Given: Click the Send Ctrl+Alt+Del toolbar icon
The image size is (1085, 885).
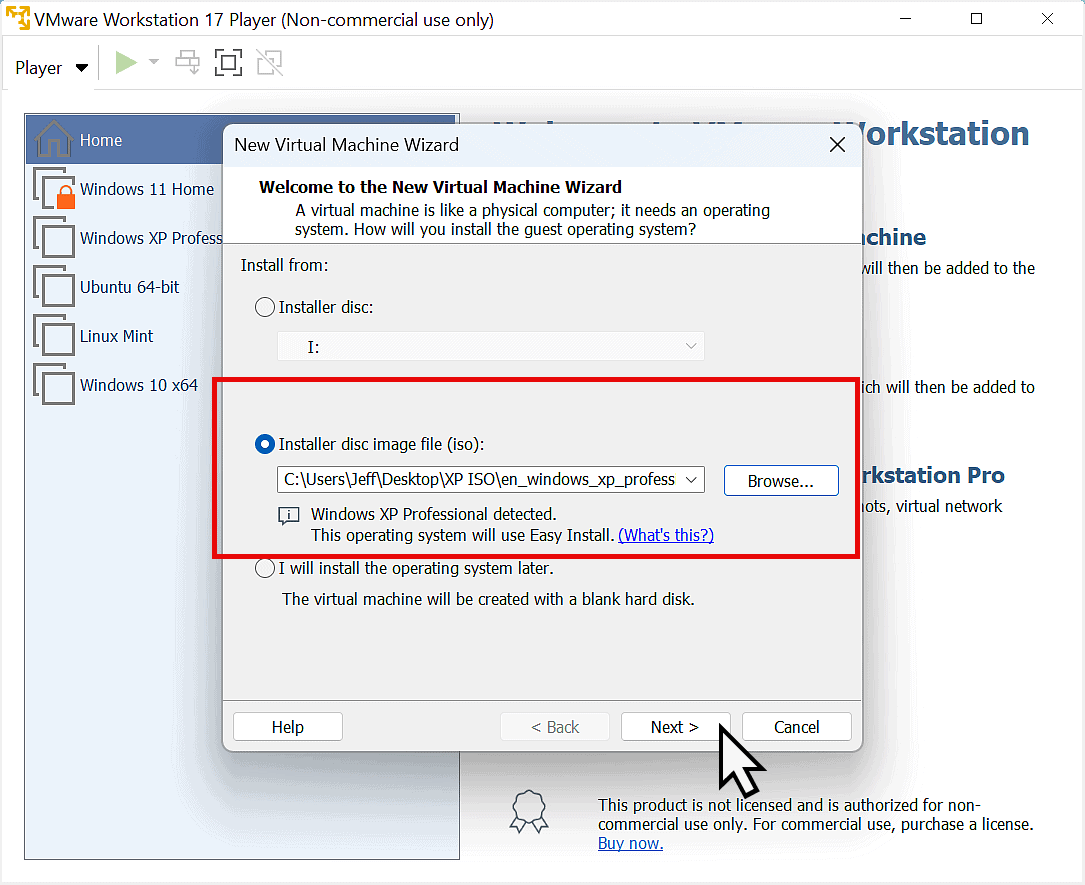Looking at the screenshot, I should click(x=187, y=61).
